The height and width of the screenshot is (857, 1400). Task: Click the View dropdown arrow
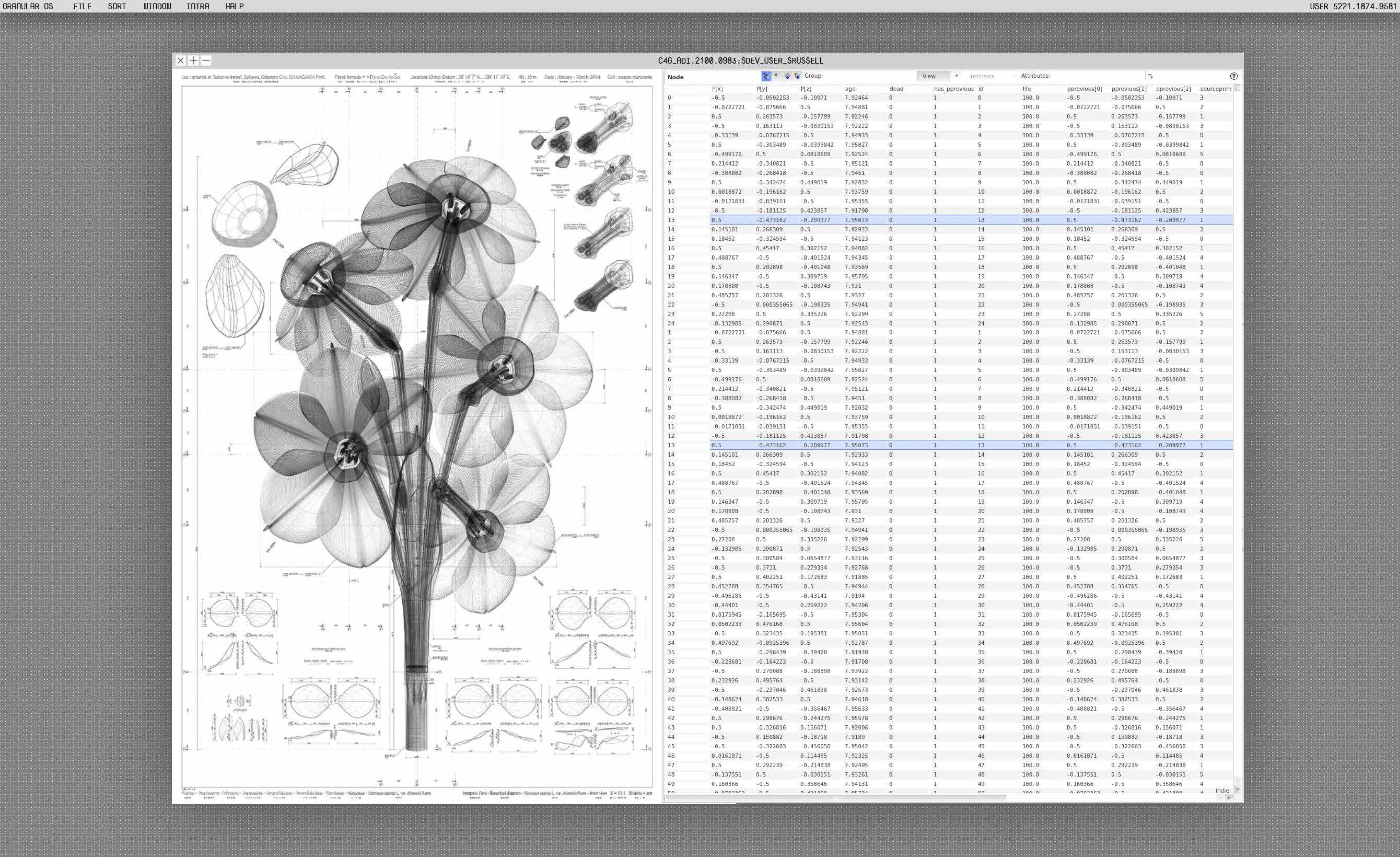point(956,76)
